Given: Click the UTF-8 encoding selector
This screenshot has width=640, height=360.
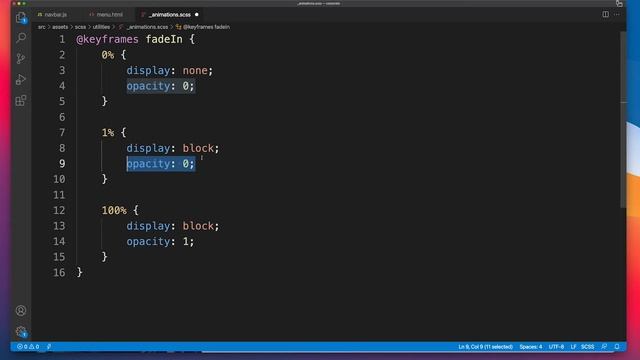Looking at the screenshot, I should [x=556, y=347].
